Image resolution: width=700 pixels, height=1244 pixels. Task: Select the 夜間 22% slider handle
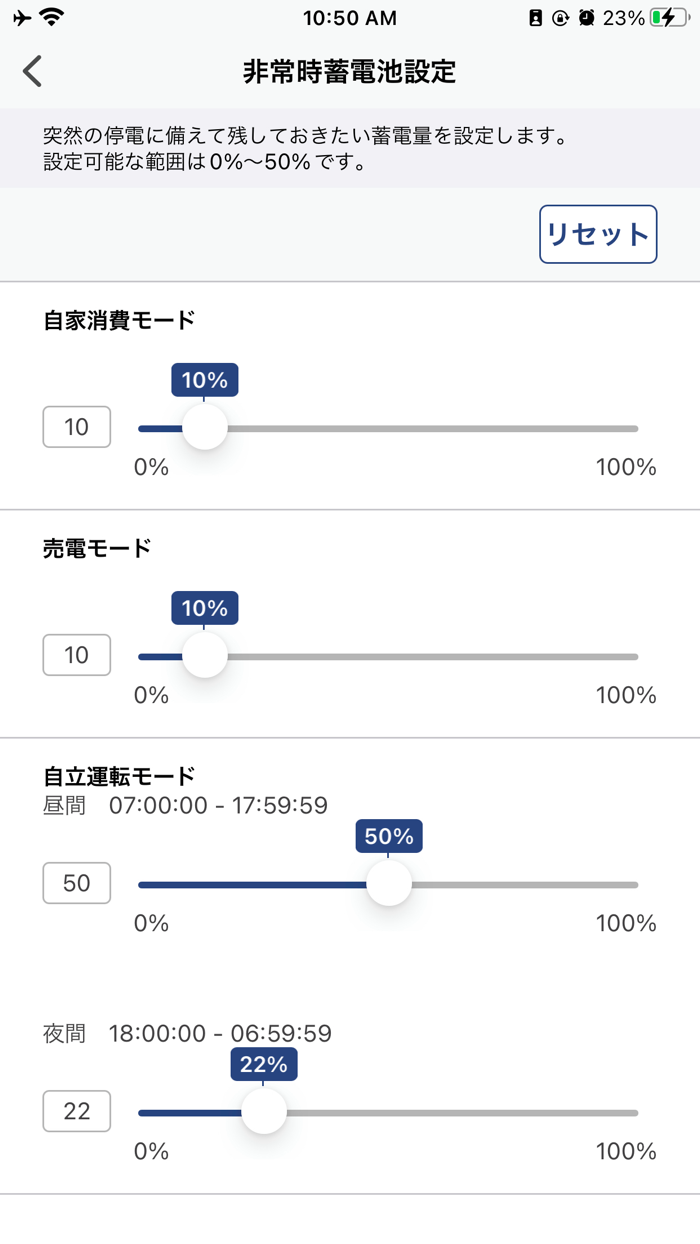264,1111
